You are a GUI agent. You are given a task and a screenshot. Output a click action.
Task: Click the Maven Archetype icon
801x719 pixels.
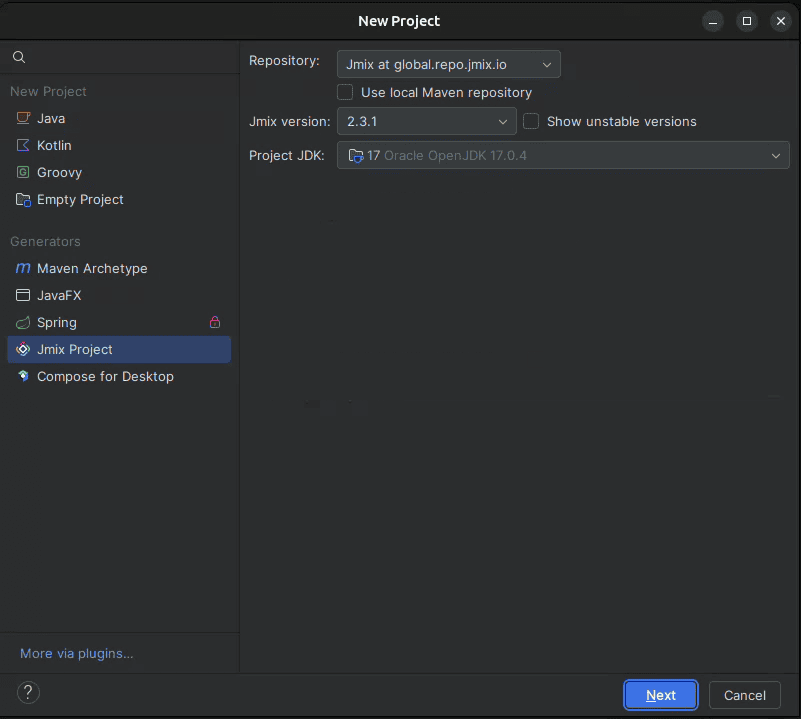point(23,268)
